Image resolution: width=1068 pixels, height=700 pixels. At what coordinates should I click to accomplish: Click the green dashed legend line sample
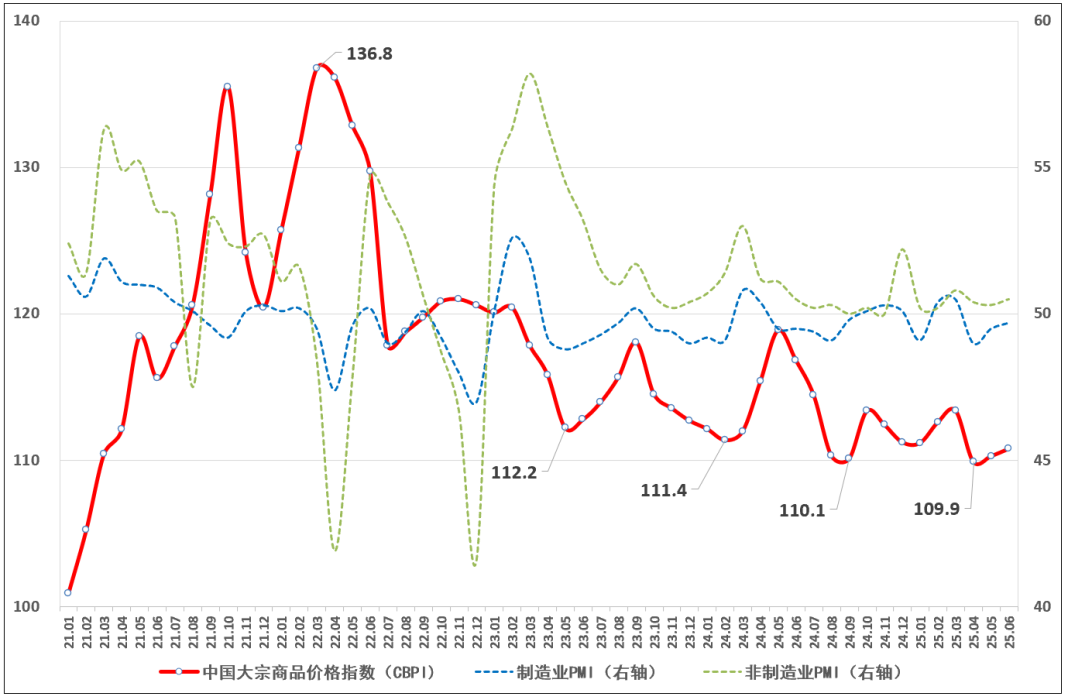[x=722, y=672]
